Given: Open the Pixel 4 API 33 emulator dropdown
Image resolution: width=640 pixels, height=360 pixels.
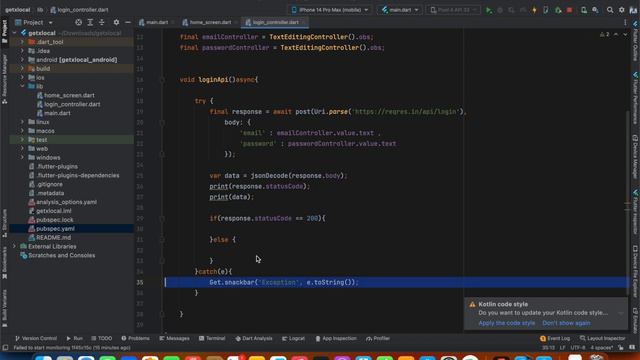Looking at the screenshot, I should pyautogui.click(x=453, y=10).
